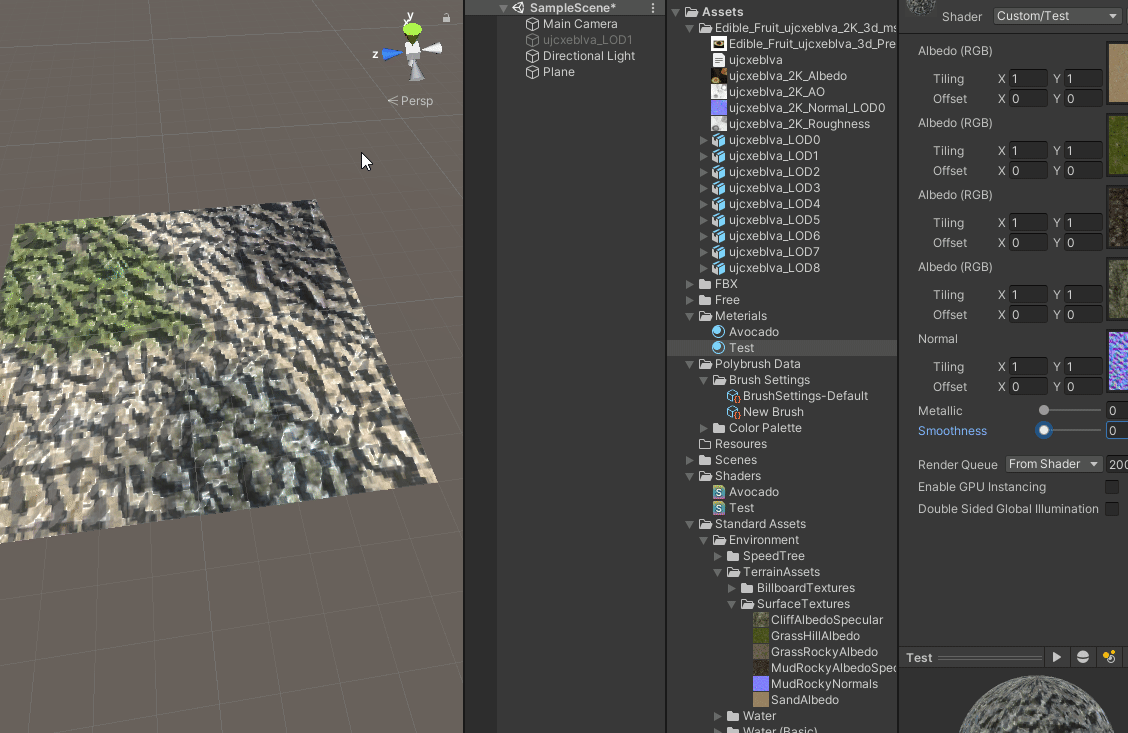This screenshot has width=1128, height=733.
Task: Open Render Queue From Shader dropdown
Action: [1053, 464]
